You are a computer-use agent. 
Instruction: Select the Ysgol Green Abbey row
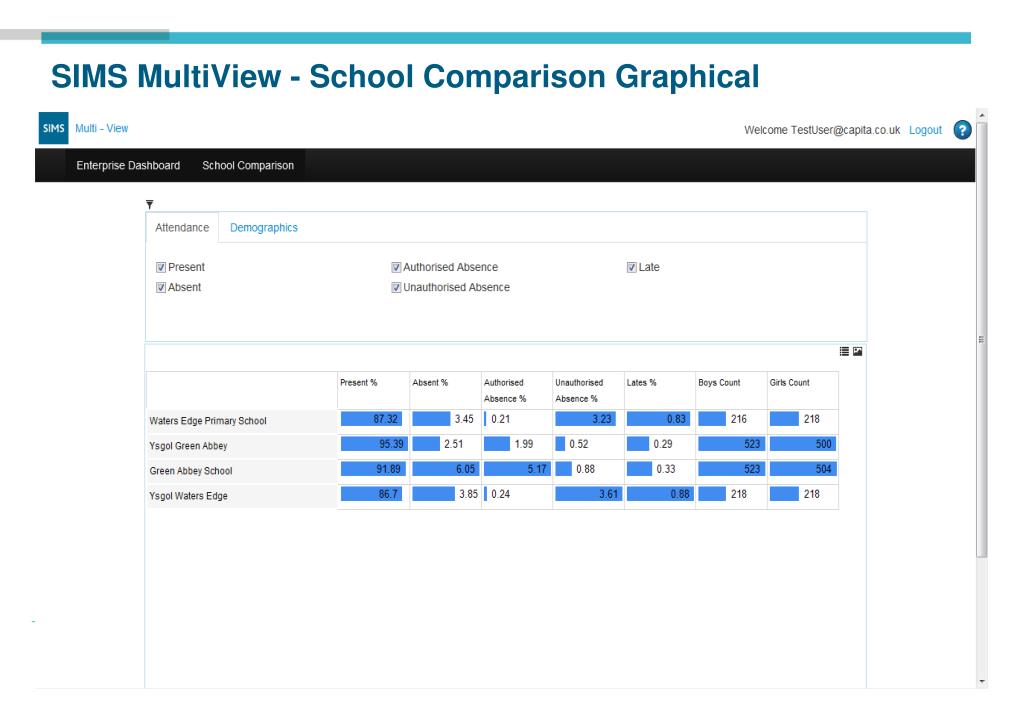[x=493, y=445]
